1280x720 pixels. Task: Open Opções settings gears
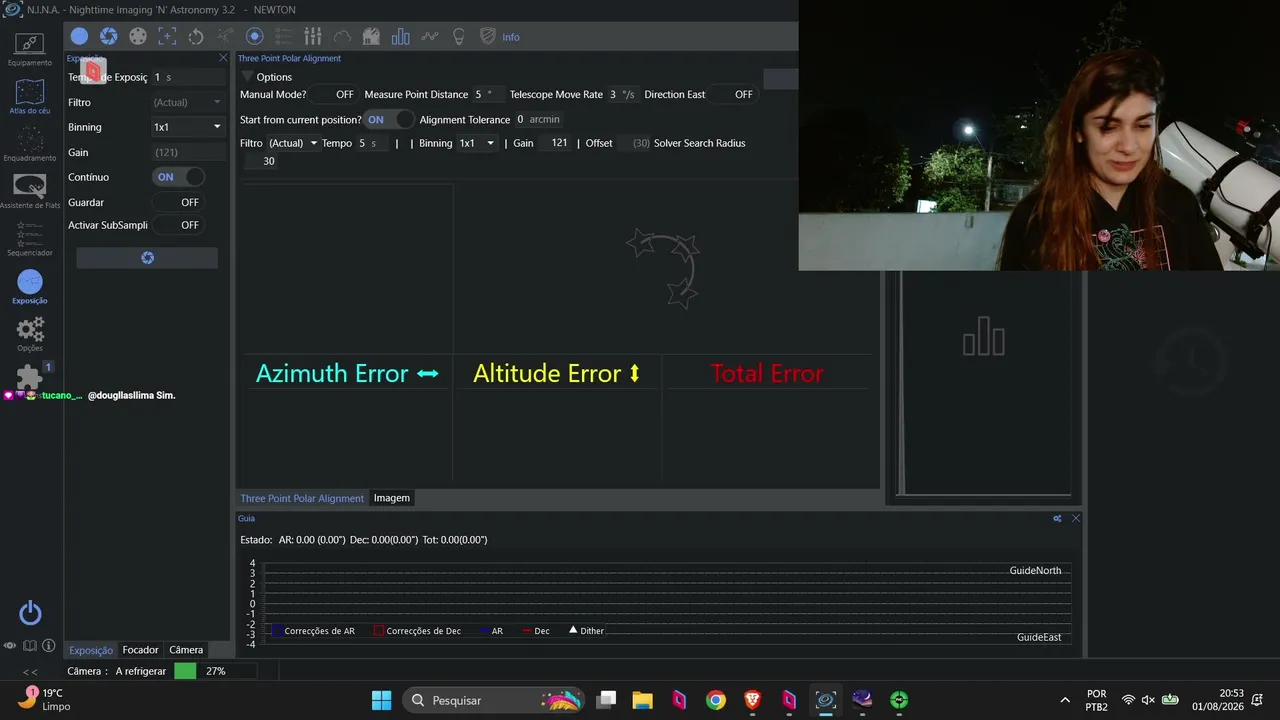(30, 334)
